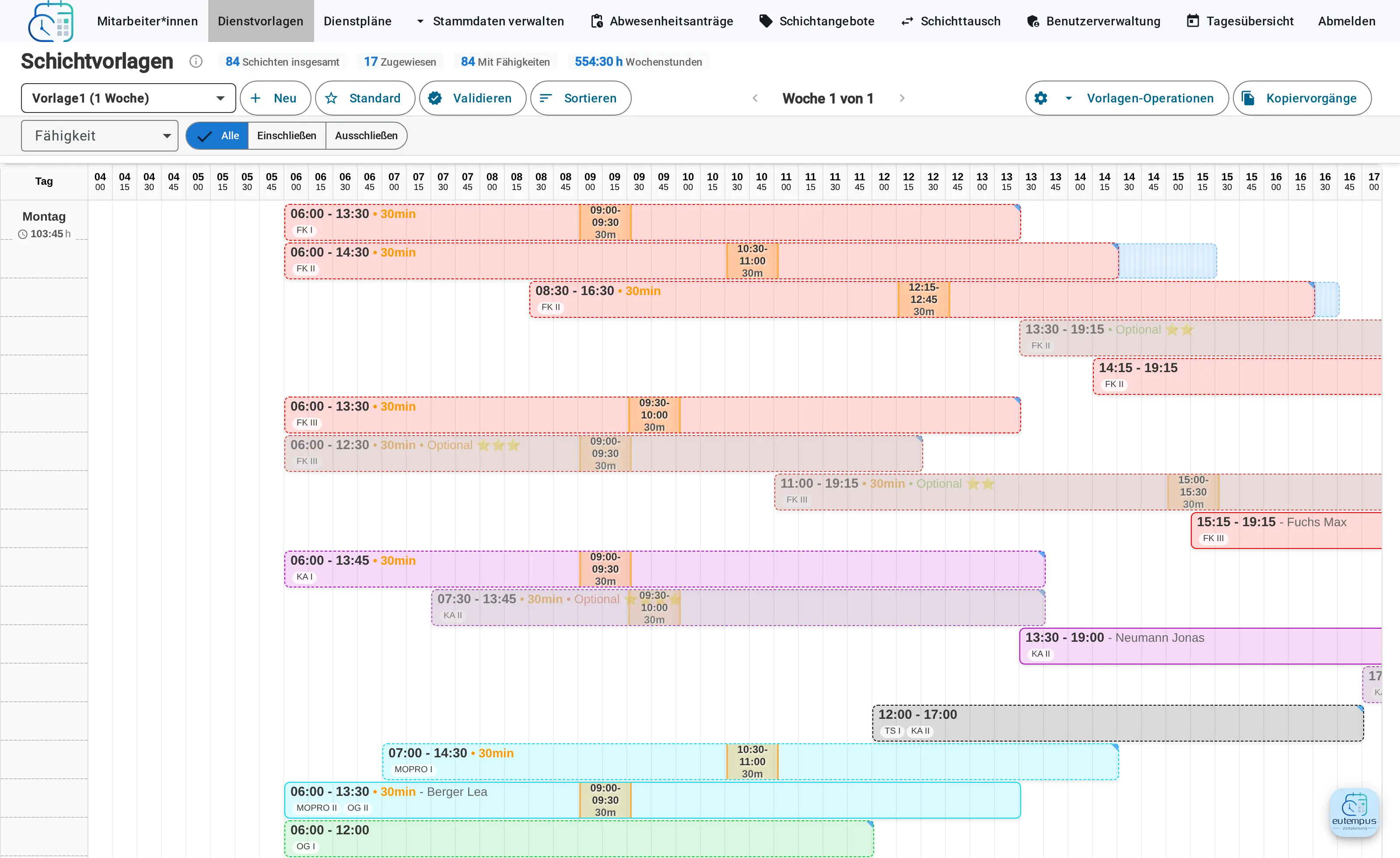Click the checkmark badge icon on Validieren
The width and height of the screenshot is (1400, 858).
tap(435, 98)
